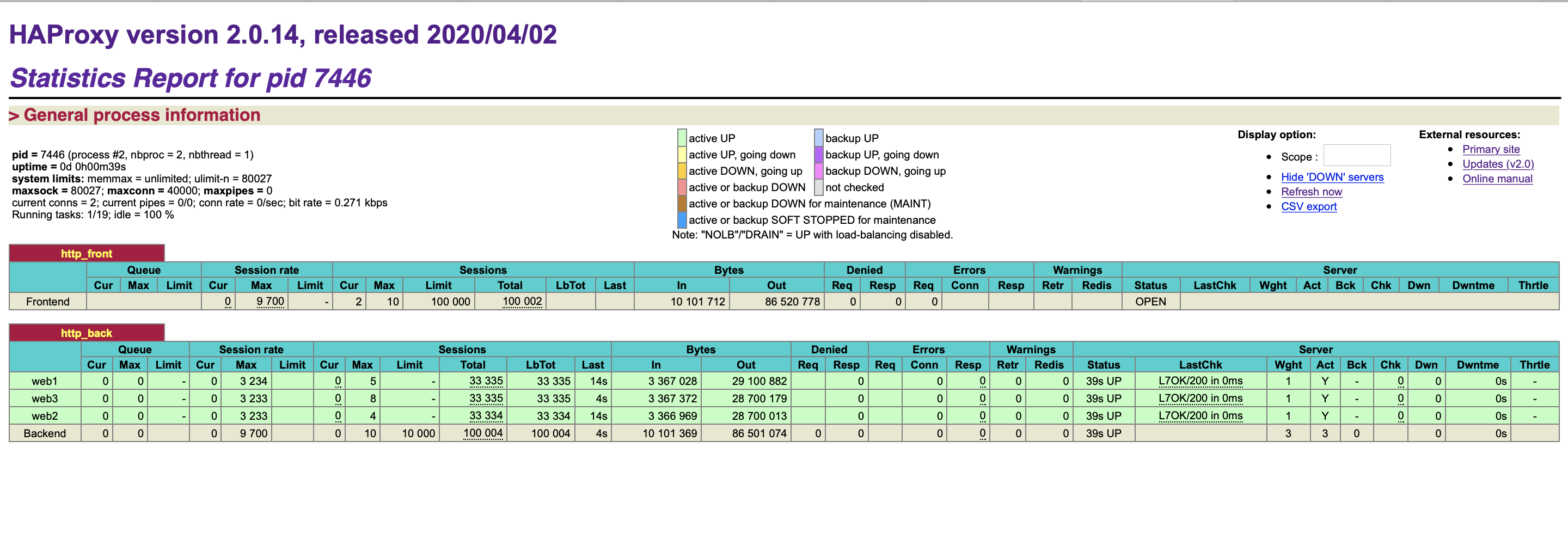The image size is (1568, 539).
Task: Open the Online manual link
Action: (x=1497, y=178)
